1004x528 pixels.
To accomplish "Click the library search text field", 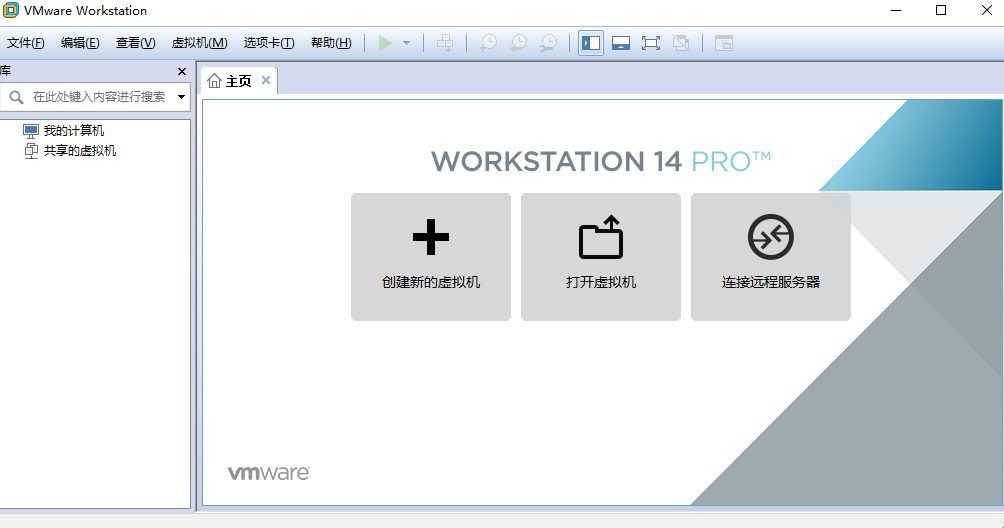I will 99,97.
